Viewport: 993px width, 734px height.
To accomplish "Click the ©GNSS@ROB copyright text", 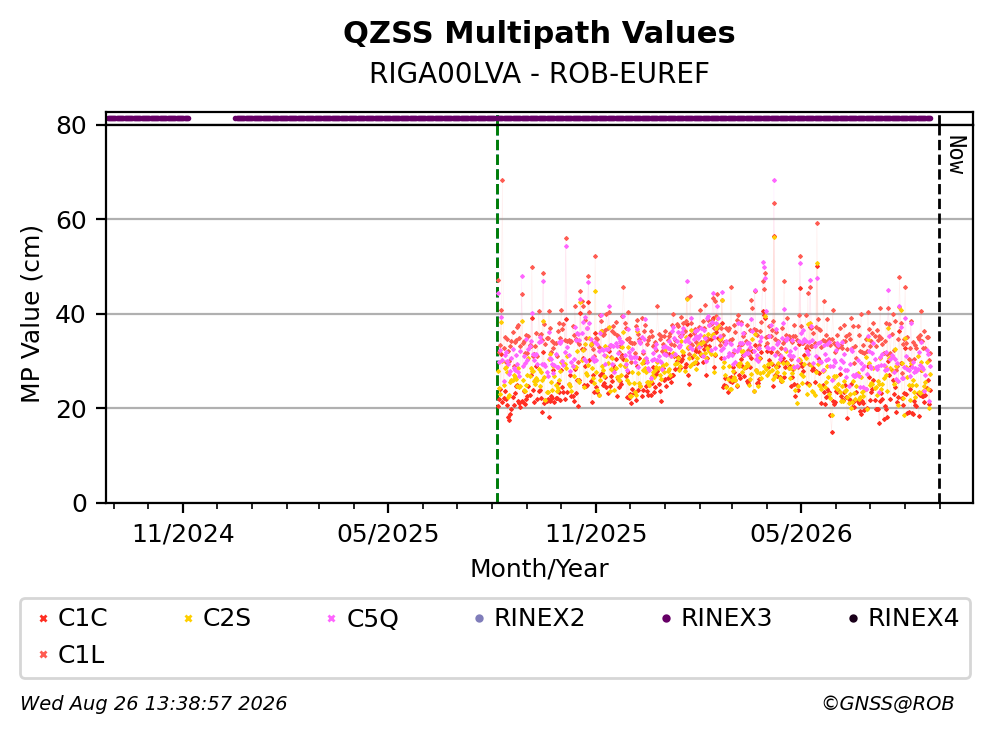I will [888, 704].
